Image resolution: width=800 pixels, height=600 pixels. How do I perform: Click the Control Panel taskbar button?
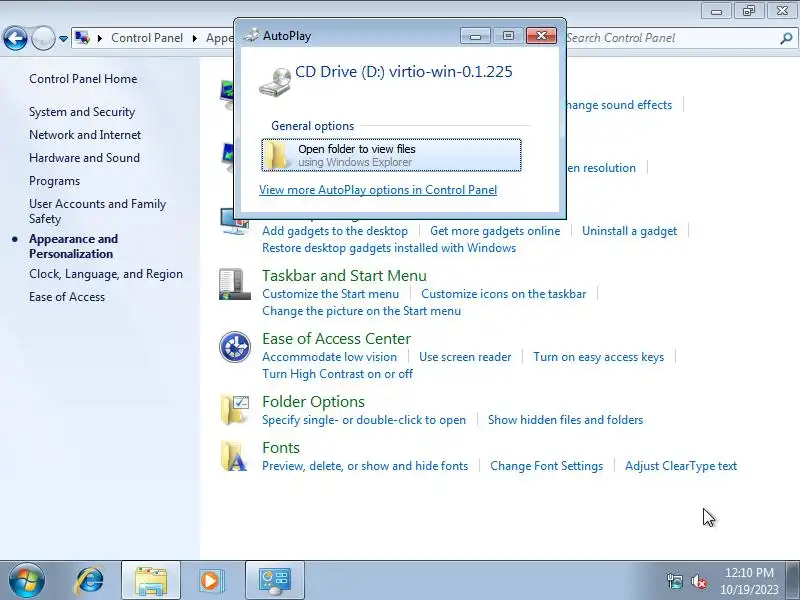[x=275, y=580]
